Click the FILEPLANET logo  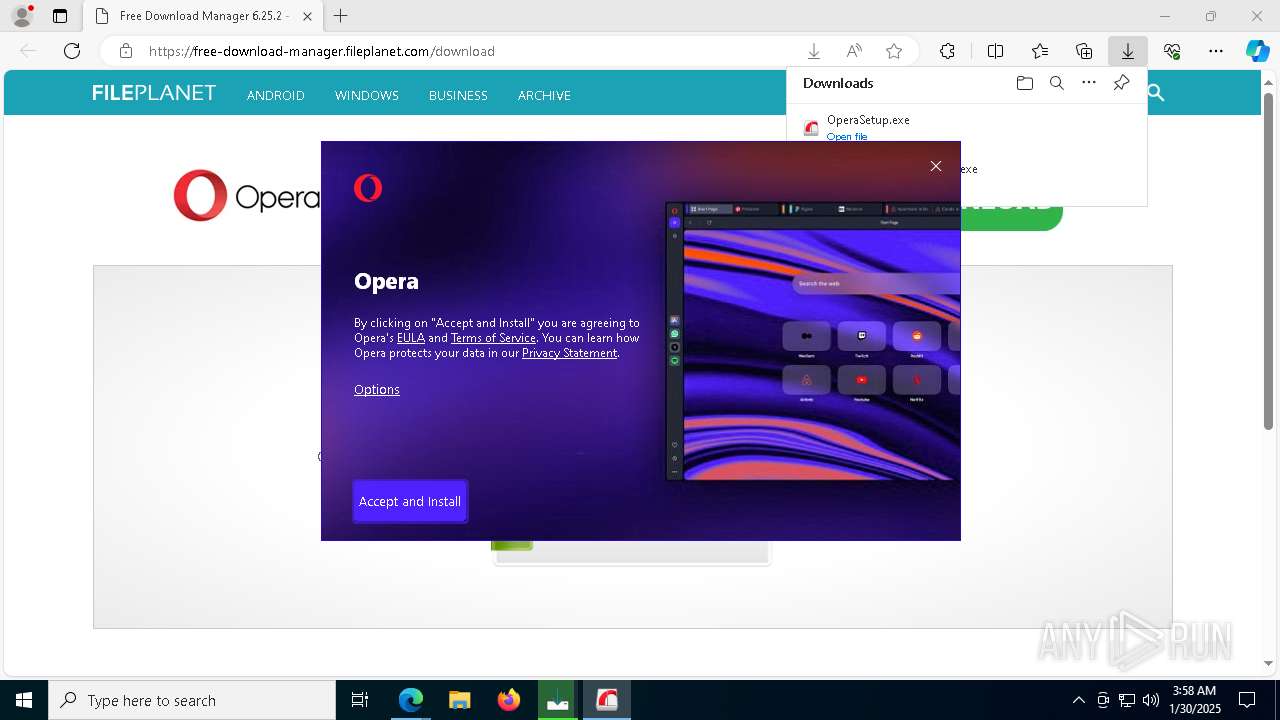point(154,93)
